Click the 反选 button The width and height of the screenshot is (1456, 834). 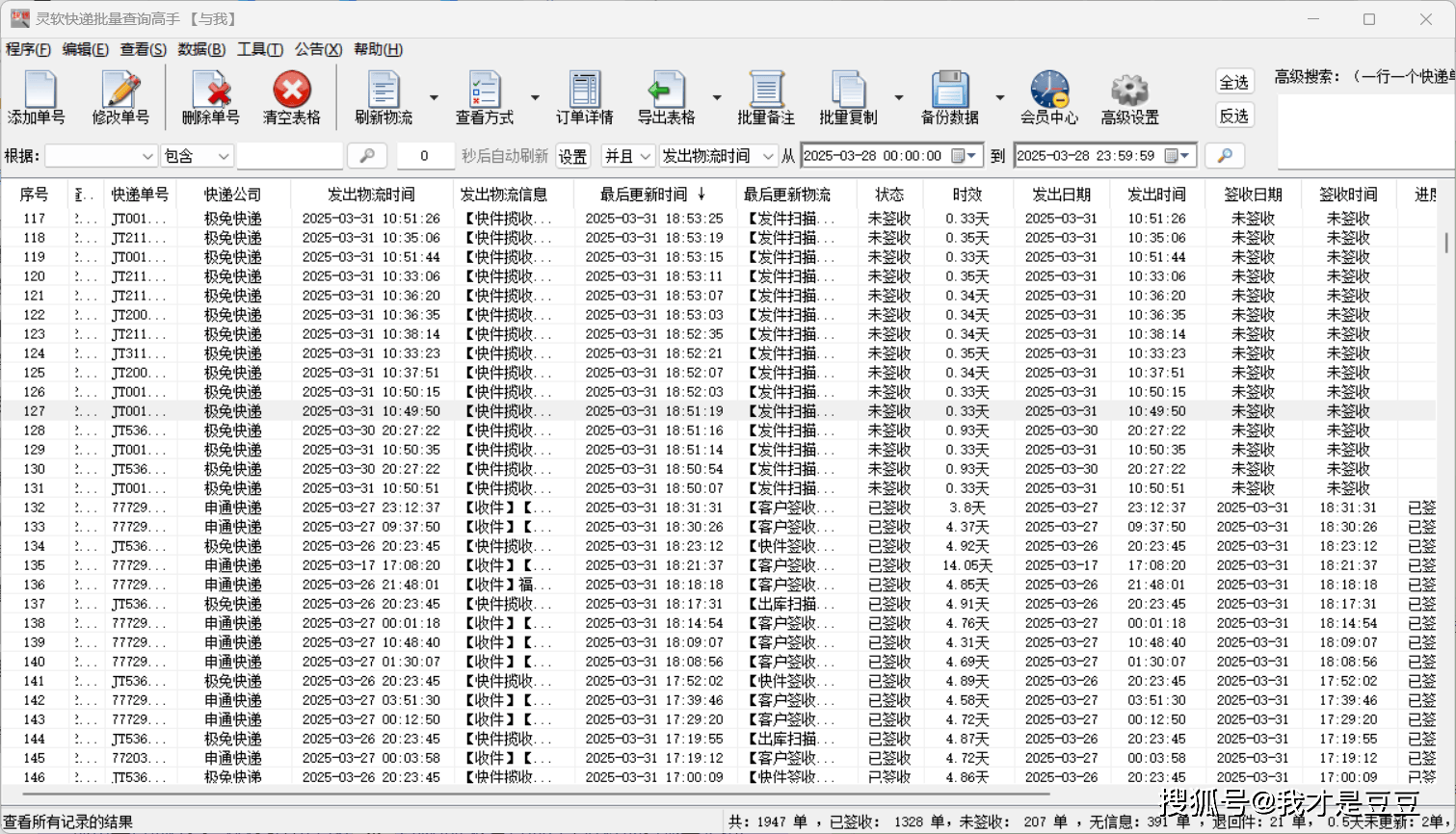coord(1234,116)
